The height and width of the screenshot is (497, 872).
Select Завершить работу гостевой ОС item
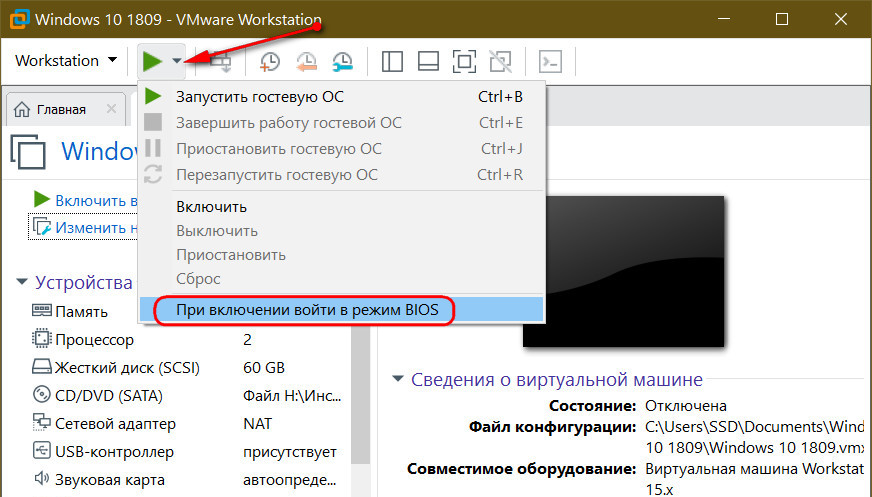tap(341, 122)
